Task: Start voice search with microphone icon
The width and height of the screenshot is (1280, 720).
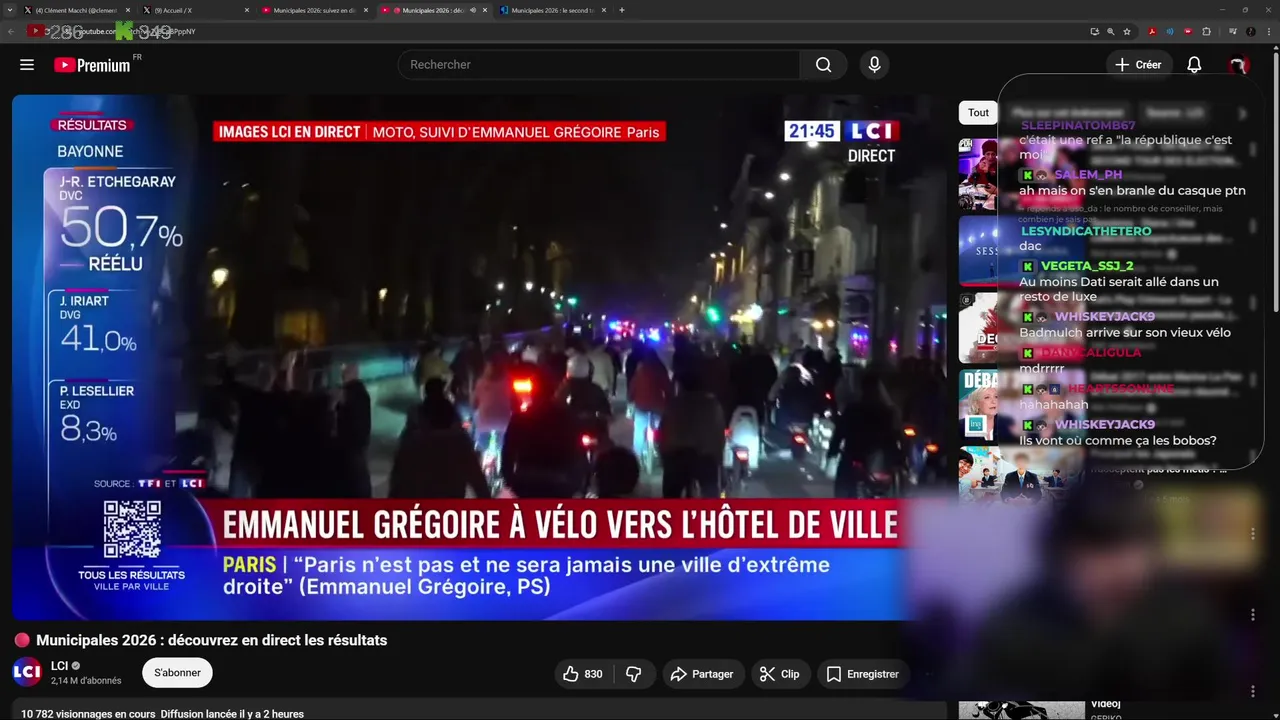Action: [875, 65]
